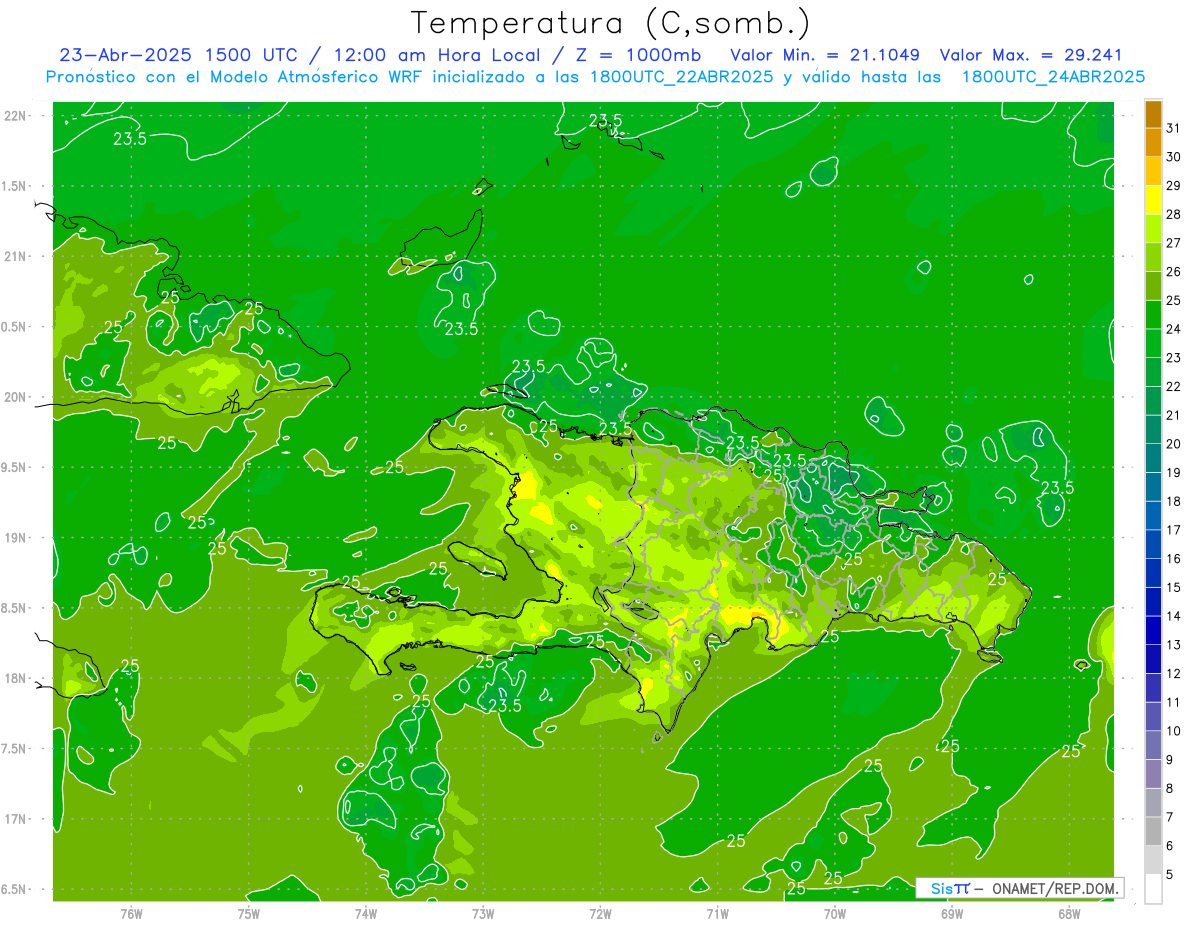Click the legend value label "22"
The image size is (1200, 927).
coord(1174,387)
